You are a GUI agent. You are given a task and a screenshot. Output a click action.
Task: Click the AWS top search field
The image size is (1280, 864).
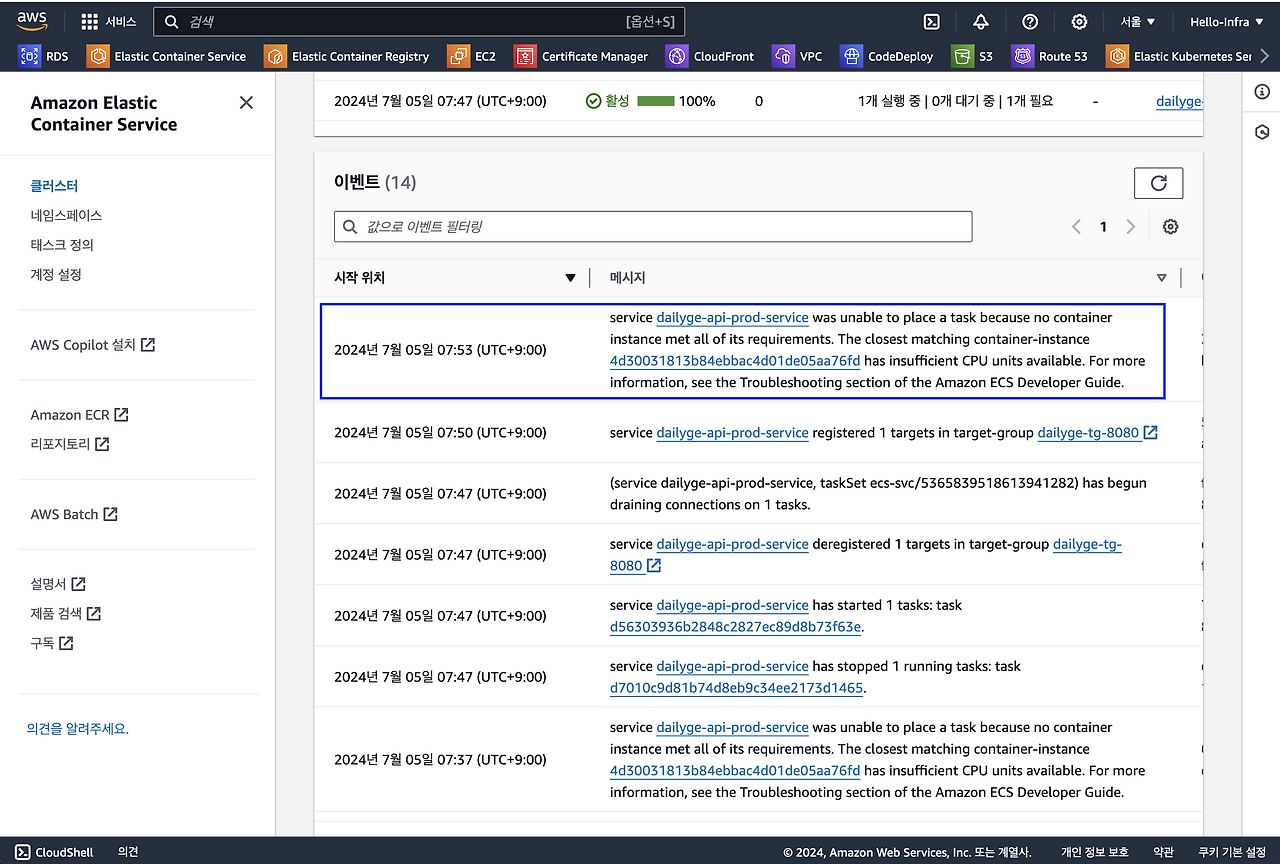(x=419, y=21)
